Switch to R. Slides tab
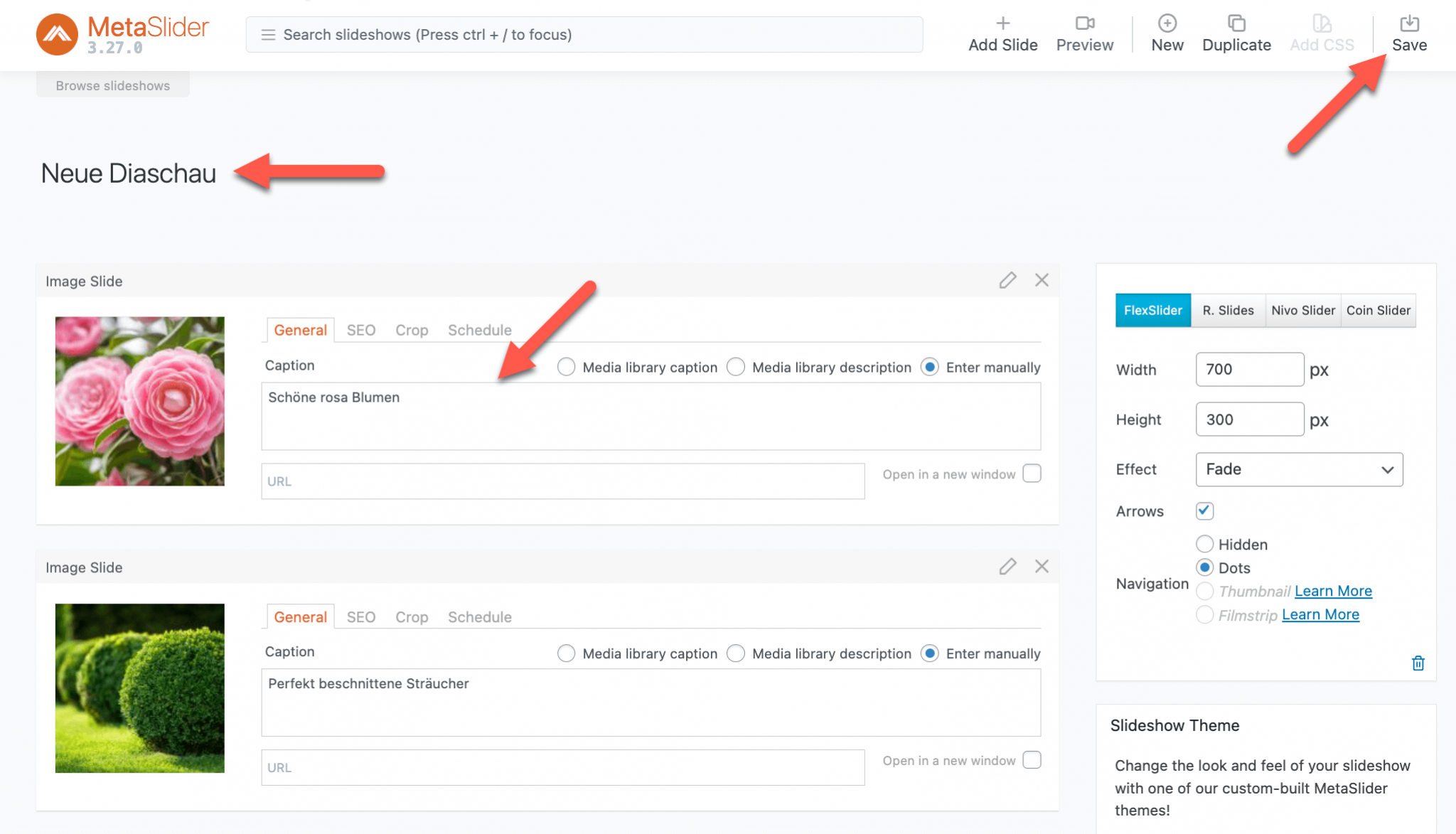 1228,310
